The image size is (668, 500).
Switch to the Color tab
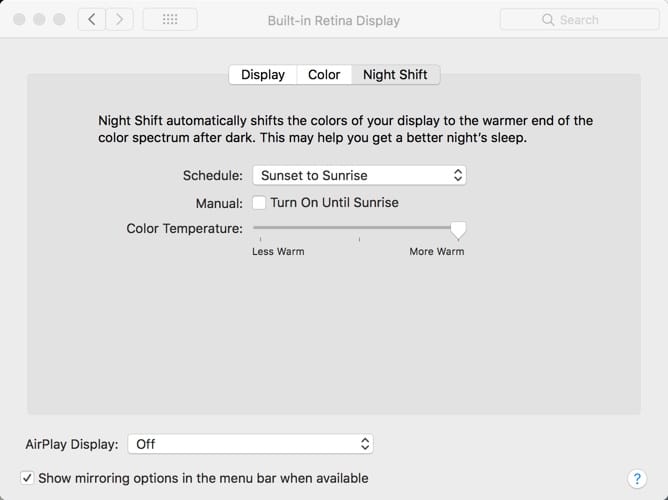click(x=324, y=75)
